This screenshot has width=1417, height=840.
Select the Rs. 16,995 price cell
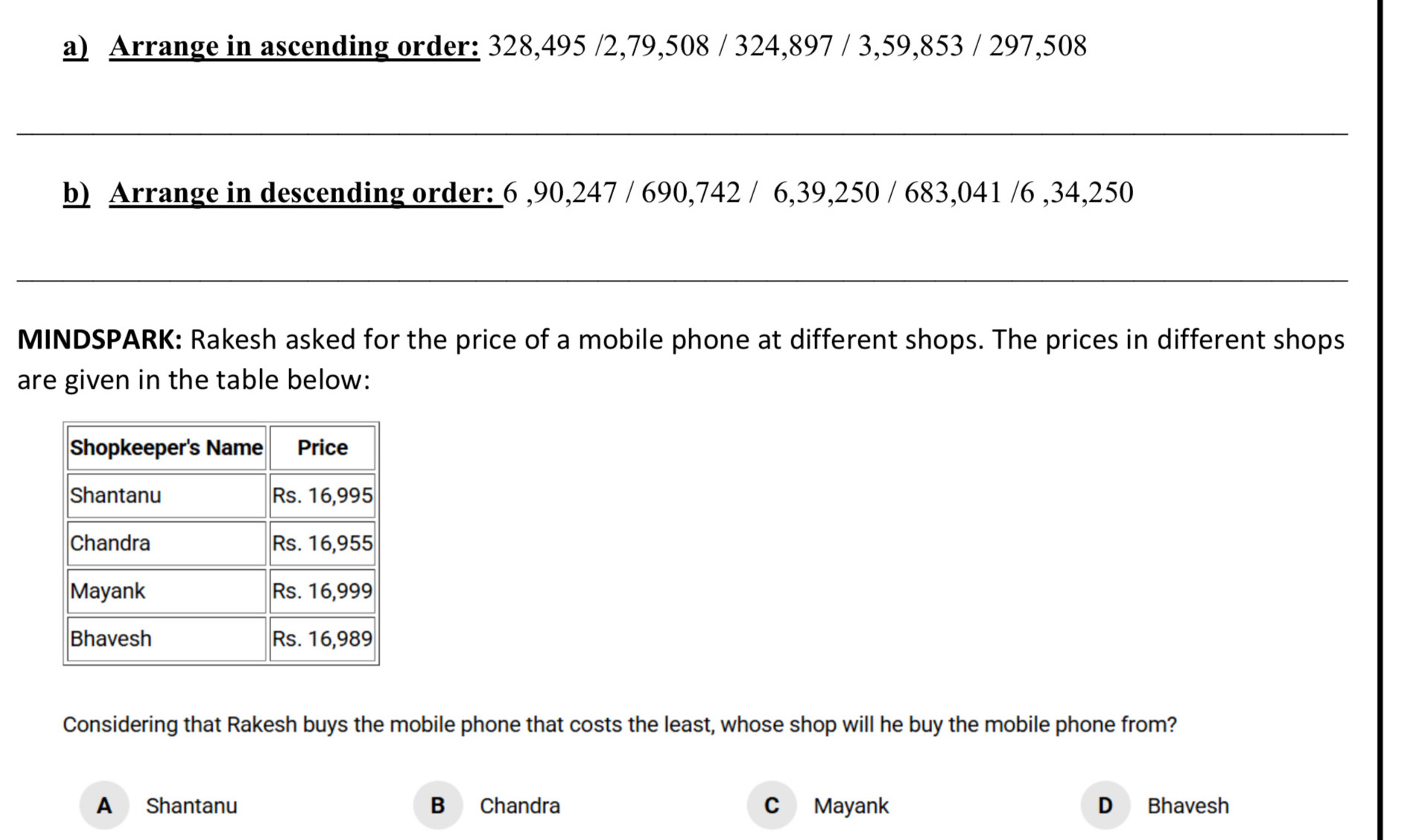322,495
